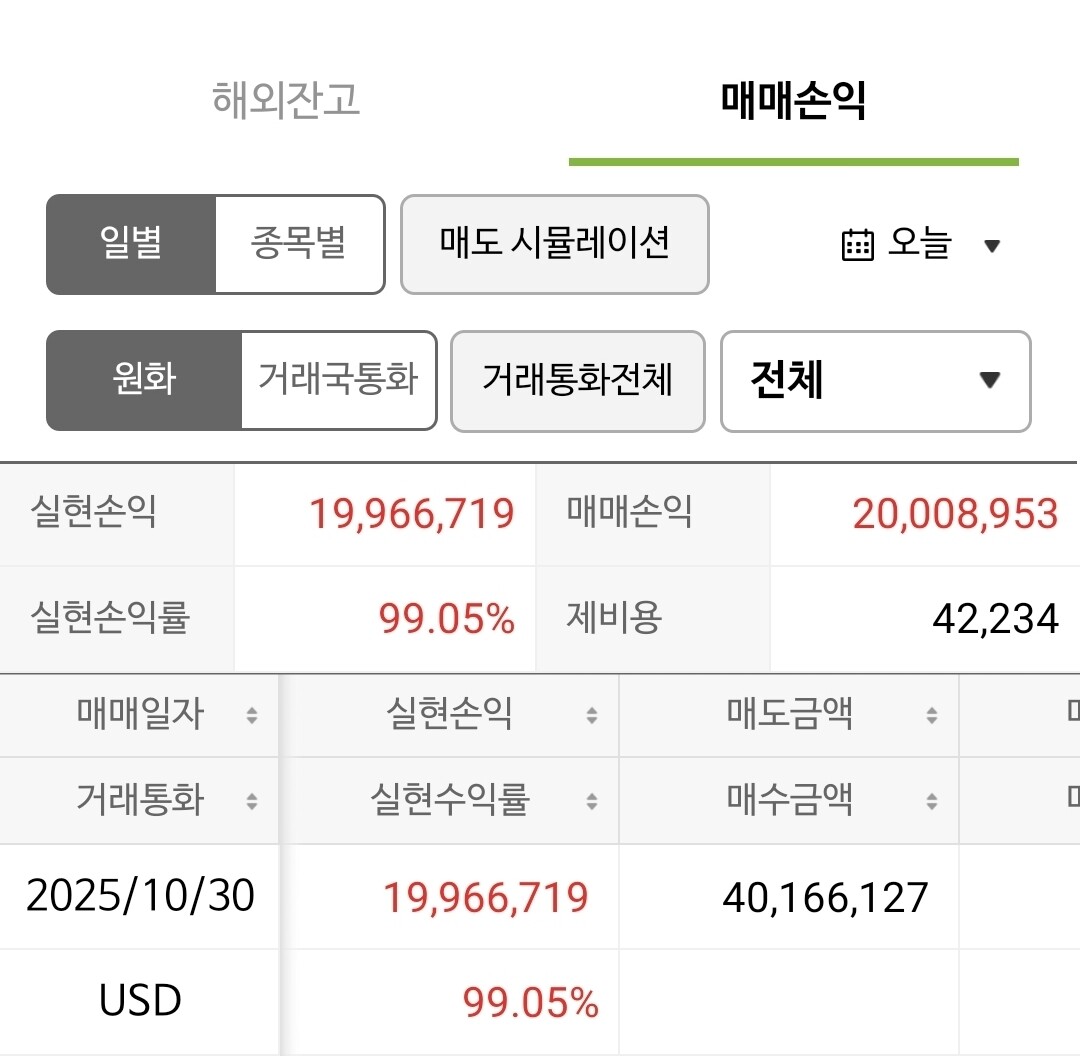Click the 거래통화전체 button
This screenshot has height=1064, width=1080.
(577, 381)
